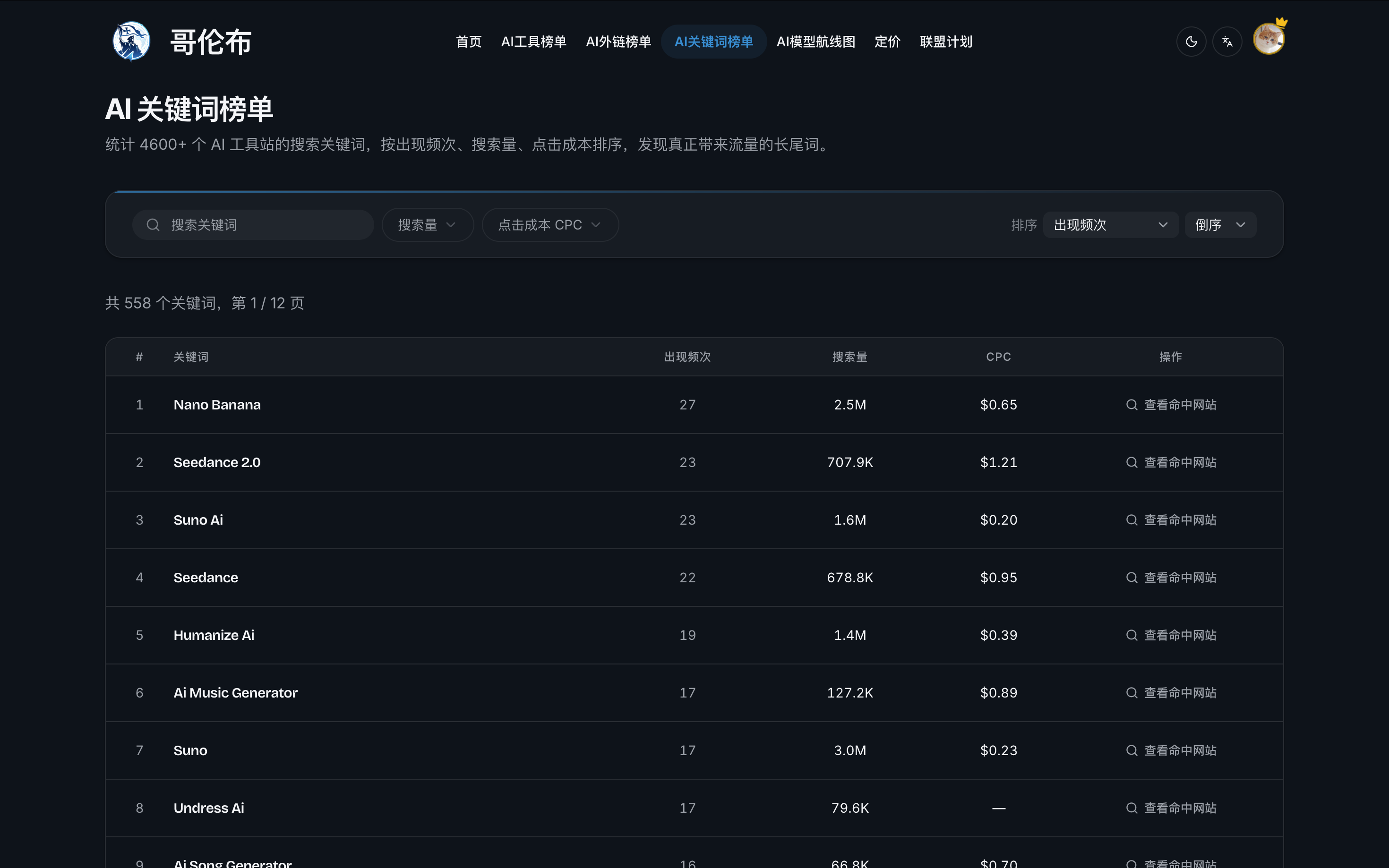Image resolution: width=1389 pixels, height=868 pixels.
Task: Click the magnifier icon in keyword search box
Action: click(x=153, y=224)
